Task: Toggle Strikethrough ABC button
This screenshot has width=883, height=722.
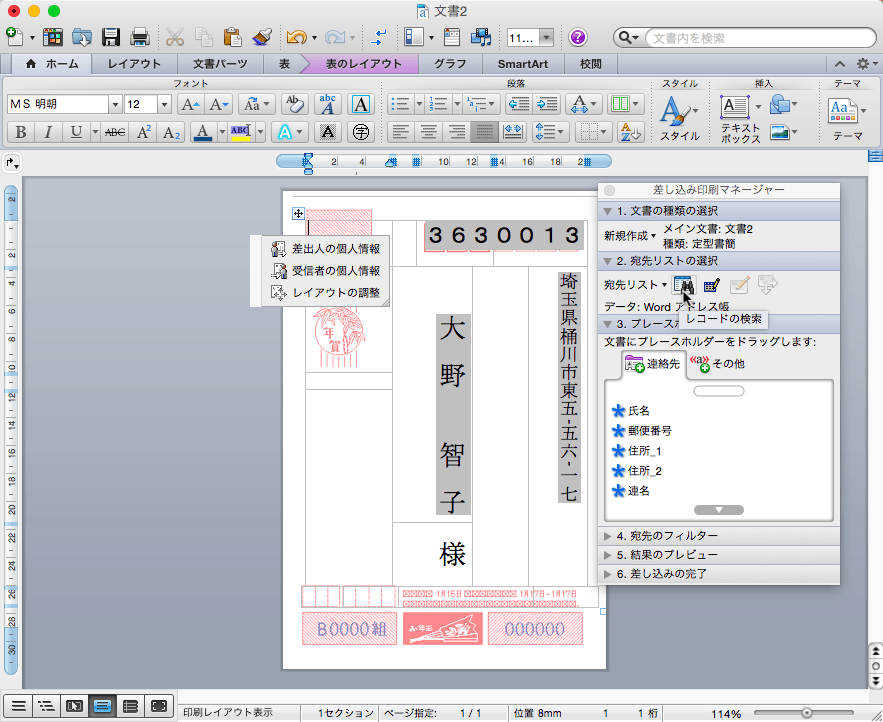Action: tap(115, 133)
